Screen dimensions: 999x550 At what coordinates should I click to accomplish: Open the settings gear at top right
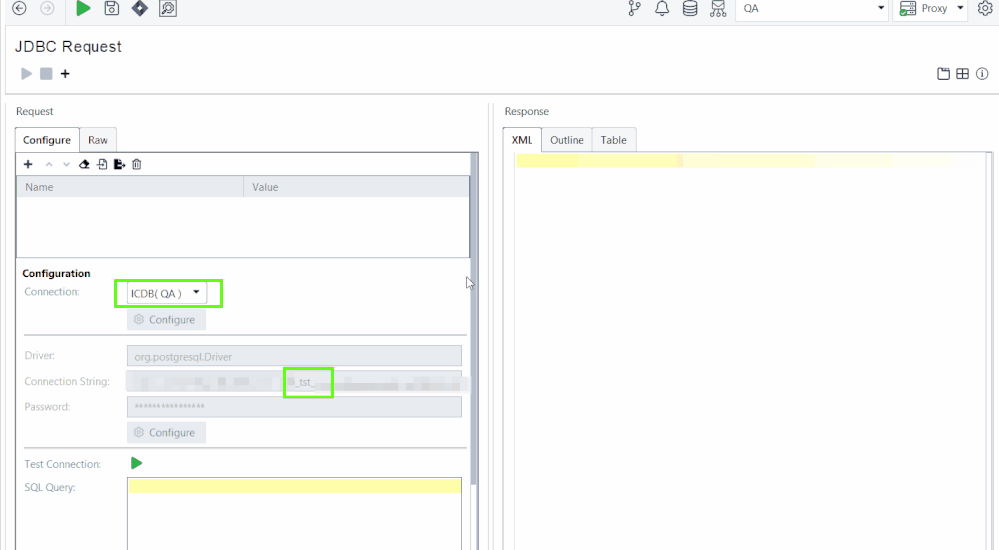(985, 8)
